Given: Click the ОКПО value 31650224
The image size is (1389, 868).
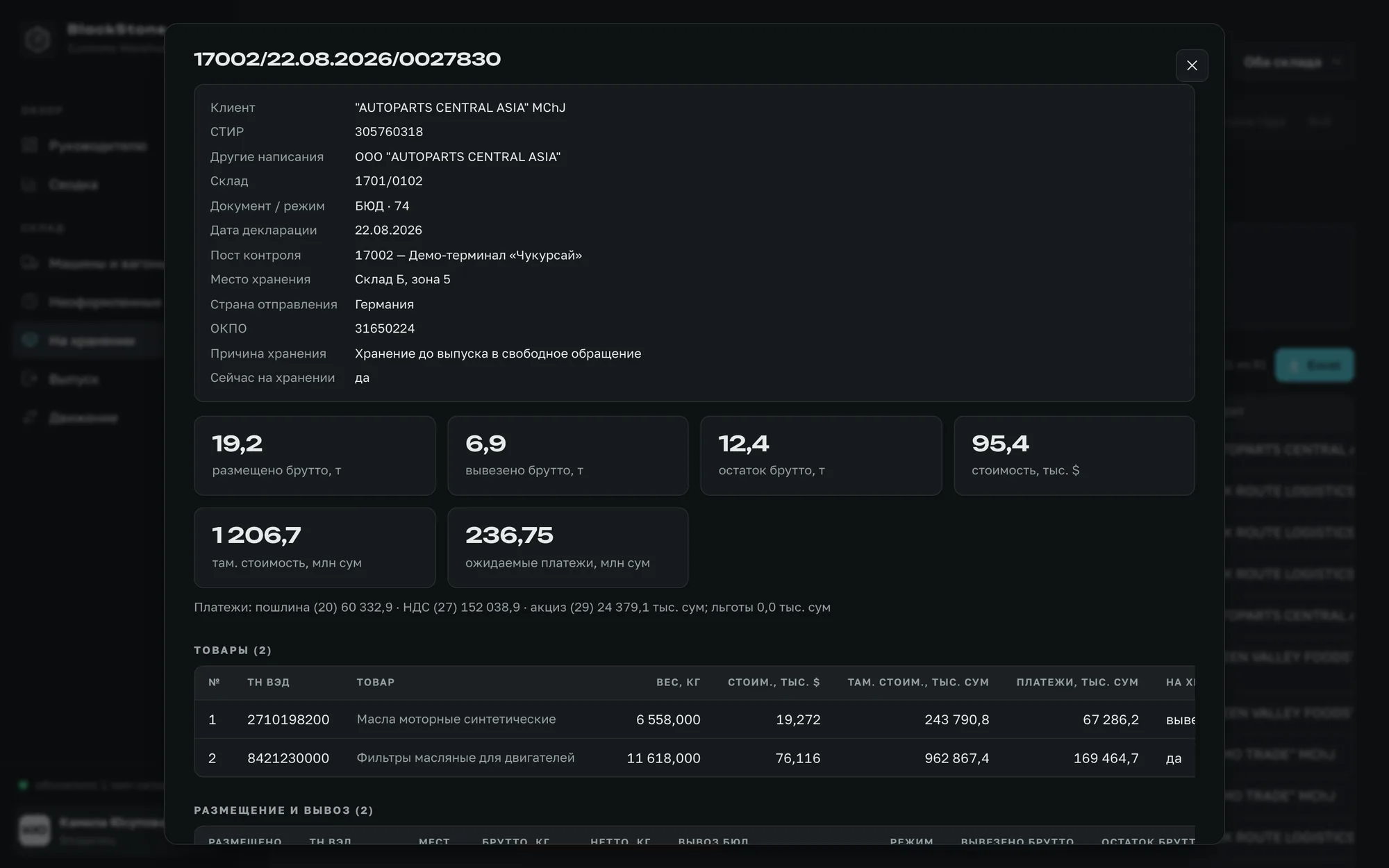Looking at the screenshot, I should pyautogui.click(x=385, y=328).
